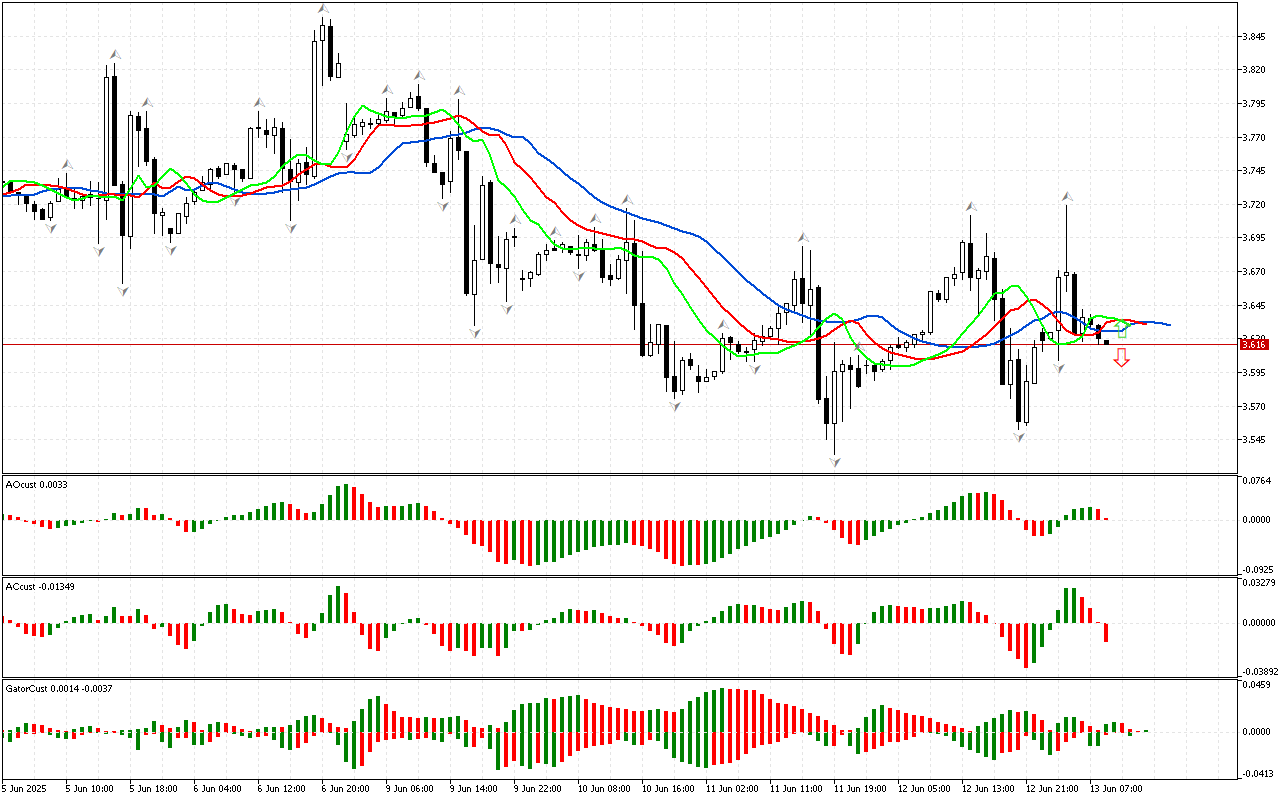This screenshot has width=1280, height=800.
Task: Select the down fractal below 9 Jun 14:00 low
Action: [475, 332]
